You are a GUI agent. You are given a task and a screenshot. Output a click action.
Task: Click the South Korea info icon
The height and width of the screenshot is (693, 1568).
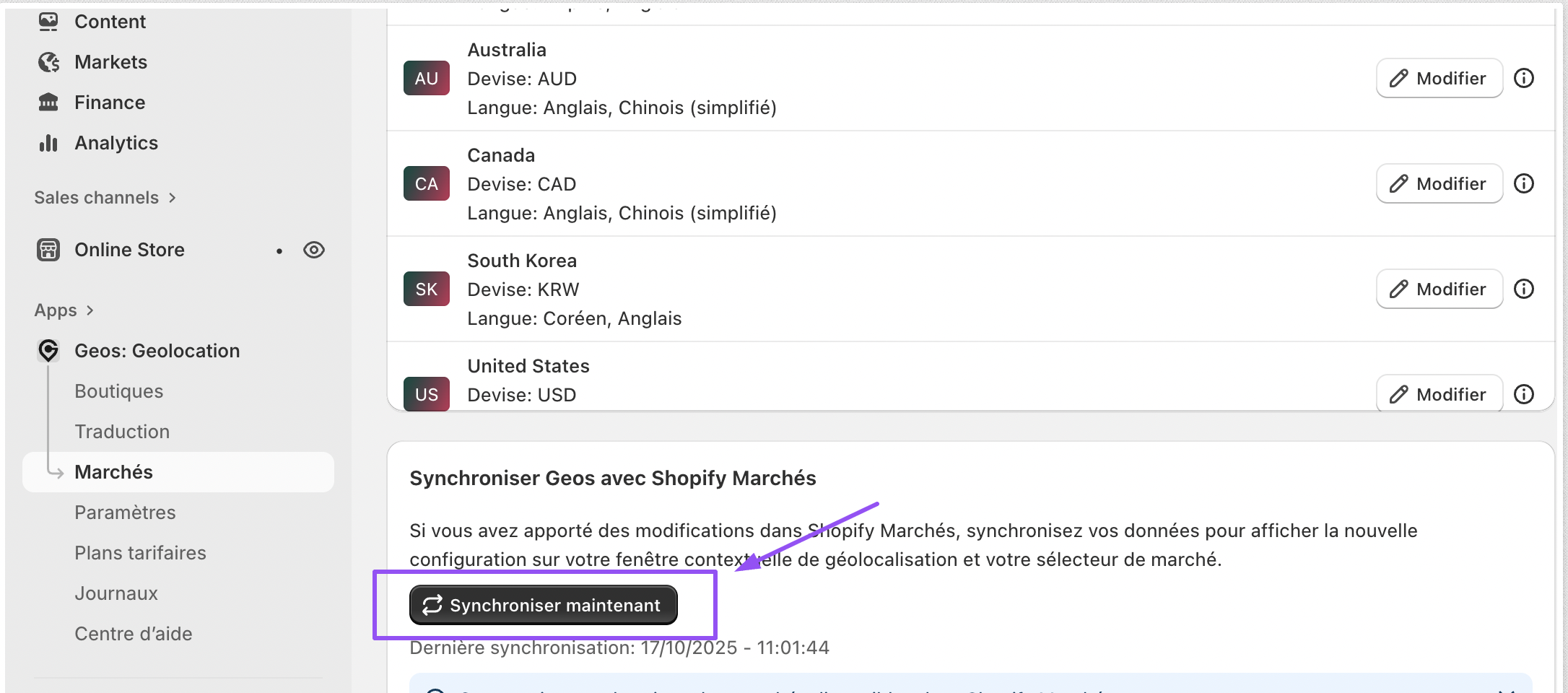point(1524,289)
